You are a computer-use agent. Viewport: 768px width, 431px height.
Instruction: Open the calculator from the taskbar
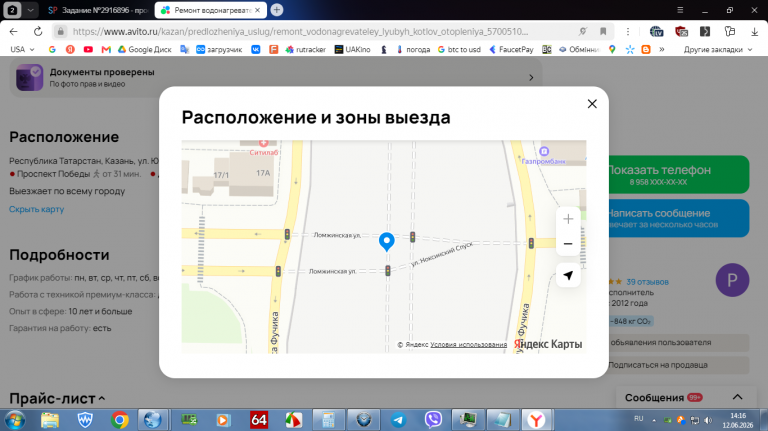[x=328, y=420]
